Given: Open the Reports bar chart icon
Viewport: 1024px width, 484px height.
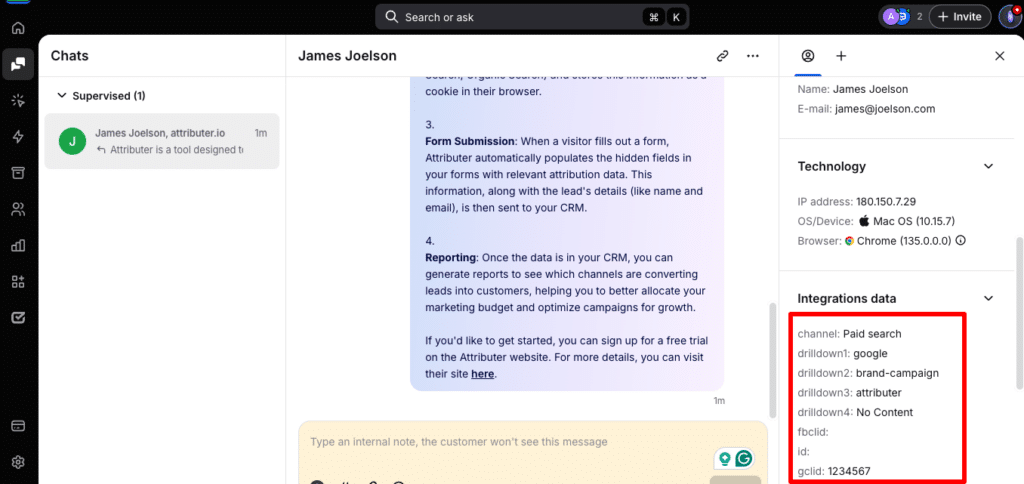Looking at the screenshot, I should (18, 246).
